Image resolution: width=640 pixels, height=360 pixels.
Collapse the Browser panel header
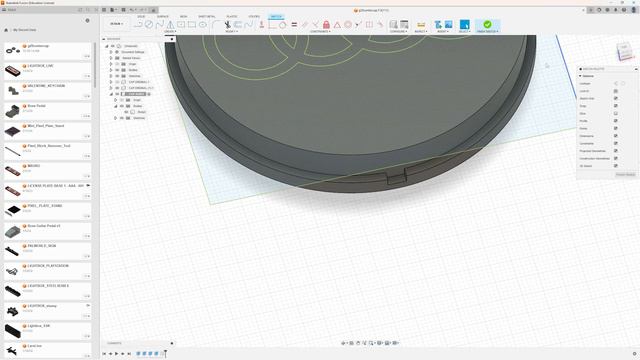click(104, 39)
